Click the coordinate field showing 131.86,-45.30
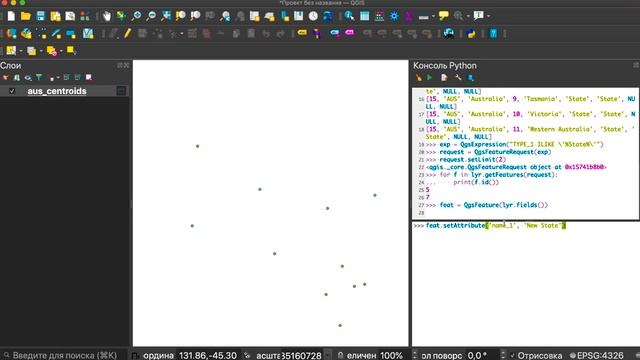 [x=208, y=356]
